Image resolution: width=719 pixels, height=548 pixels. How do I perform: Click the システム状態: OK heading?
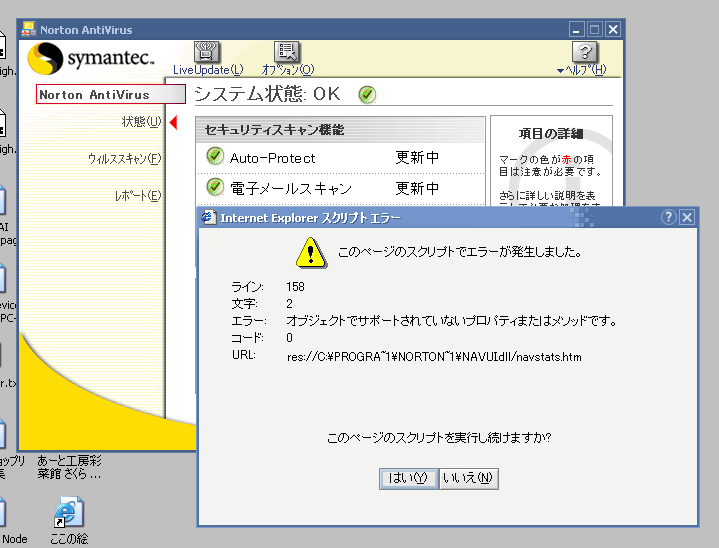(267, 94)
